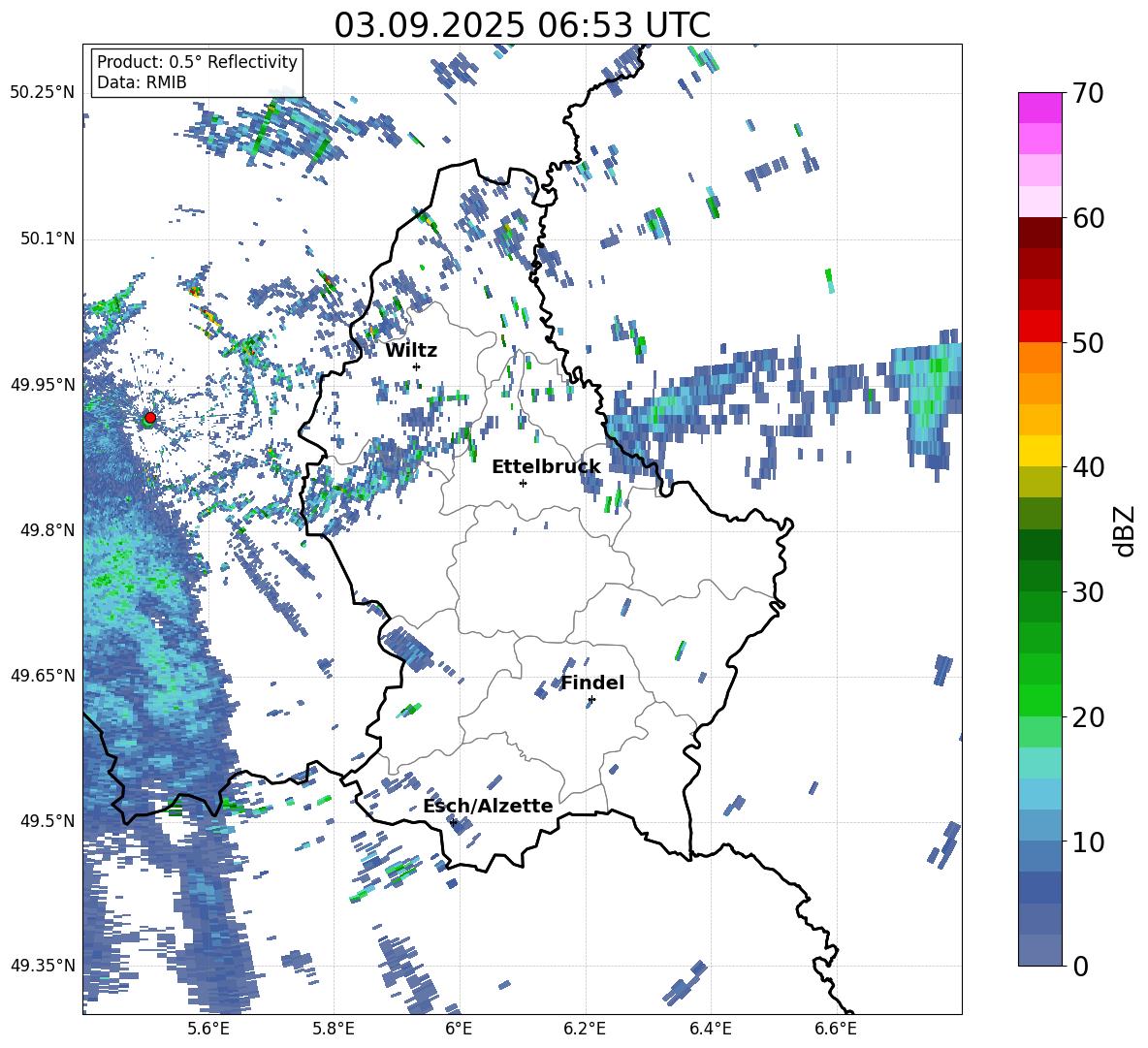Click the 30 tick label on colorbar
This screenshot has width=1148, height=1048.
(x=1088, y=592)
